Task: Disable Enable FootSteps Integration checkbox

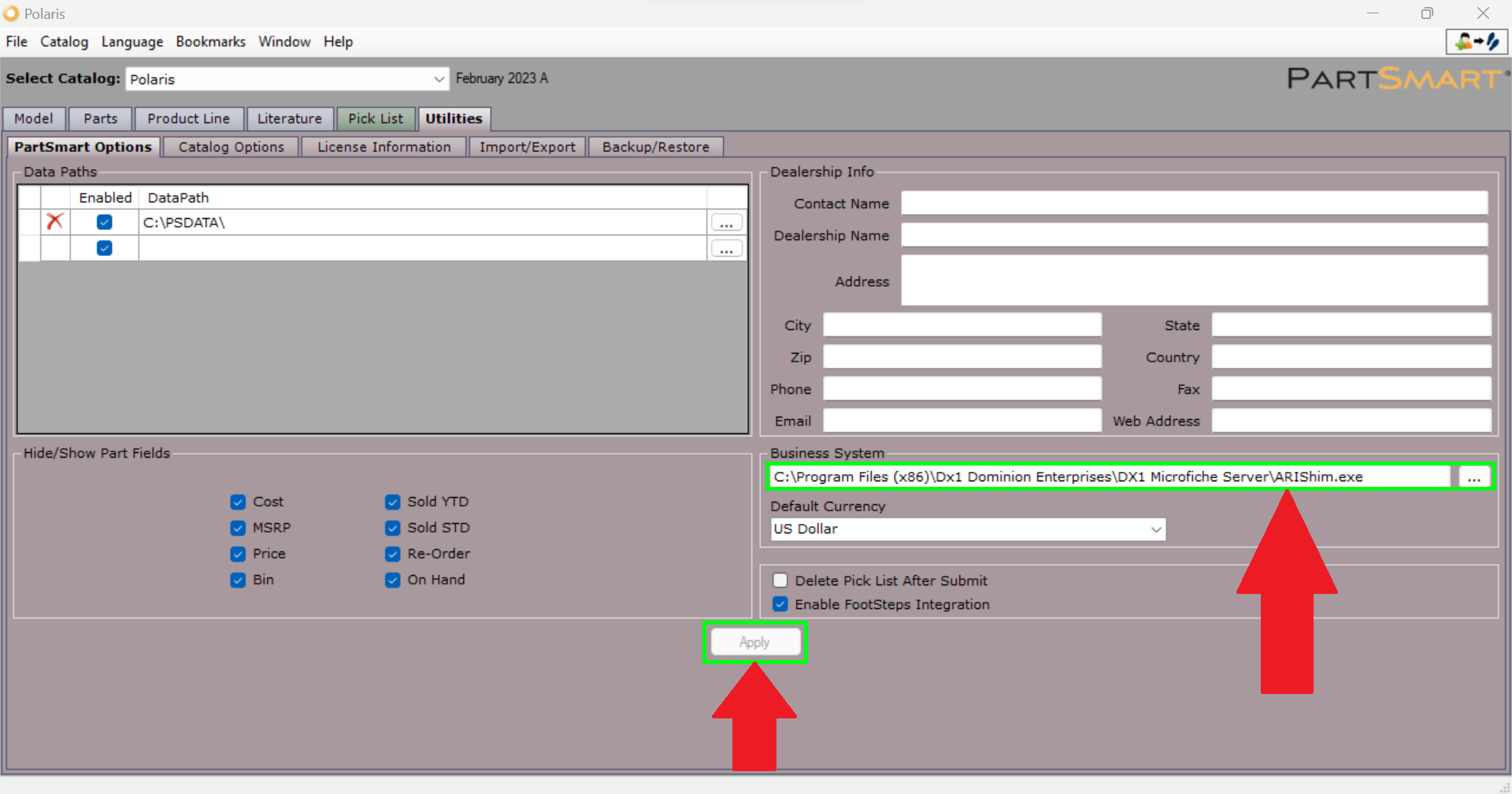Action: click(780, 604)
